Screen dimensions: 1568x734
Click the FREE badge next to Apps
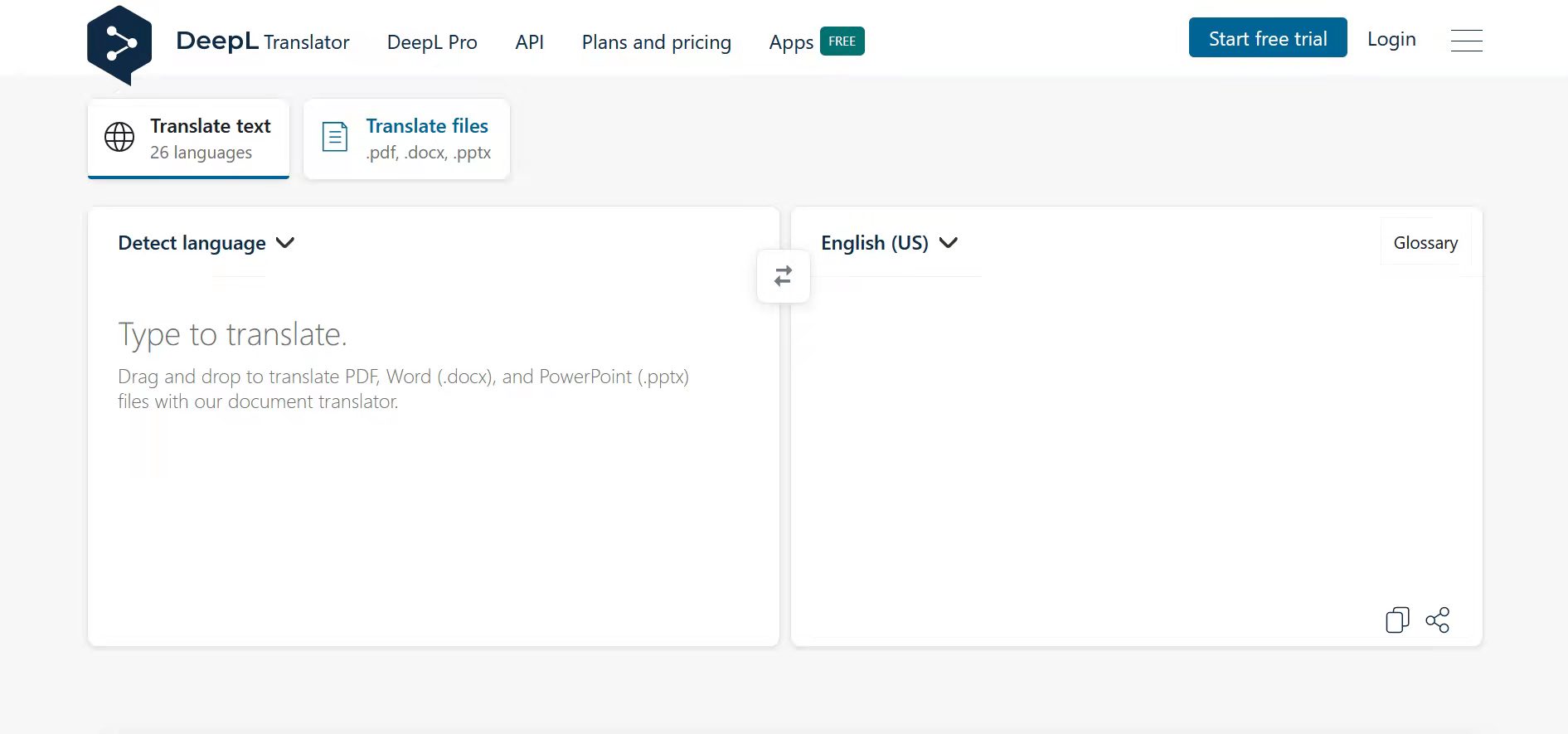(842, 41)
